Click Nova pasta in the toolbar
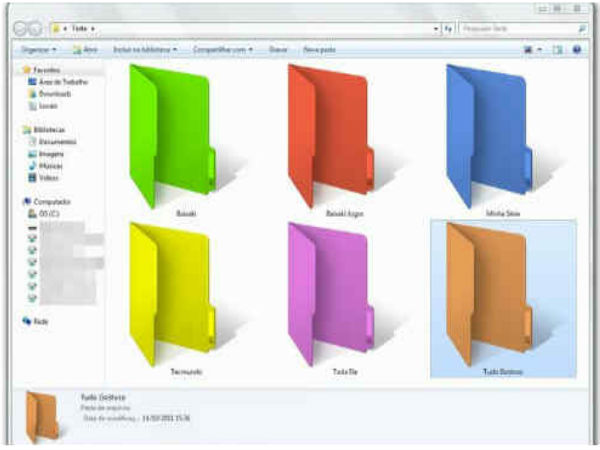Screen dimensions: 600x450 (x=319, y=48)
